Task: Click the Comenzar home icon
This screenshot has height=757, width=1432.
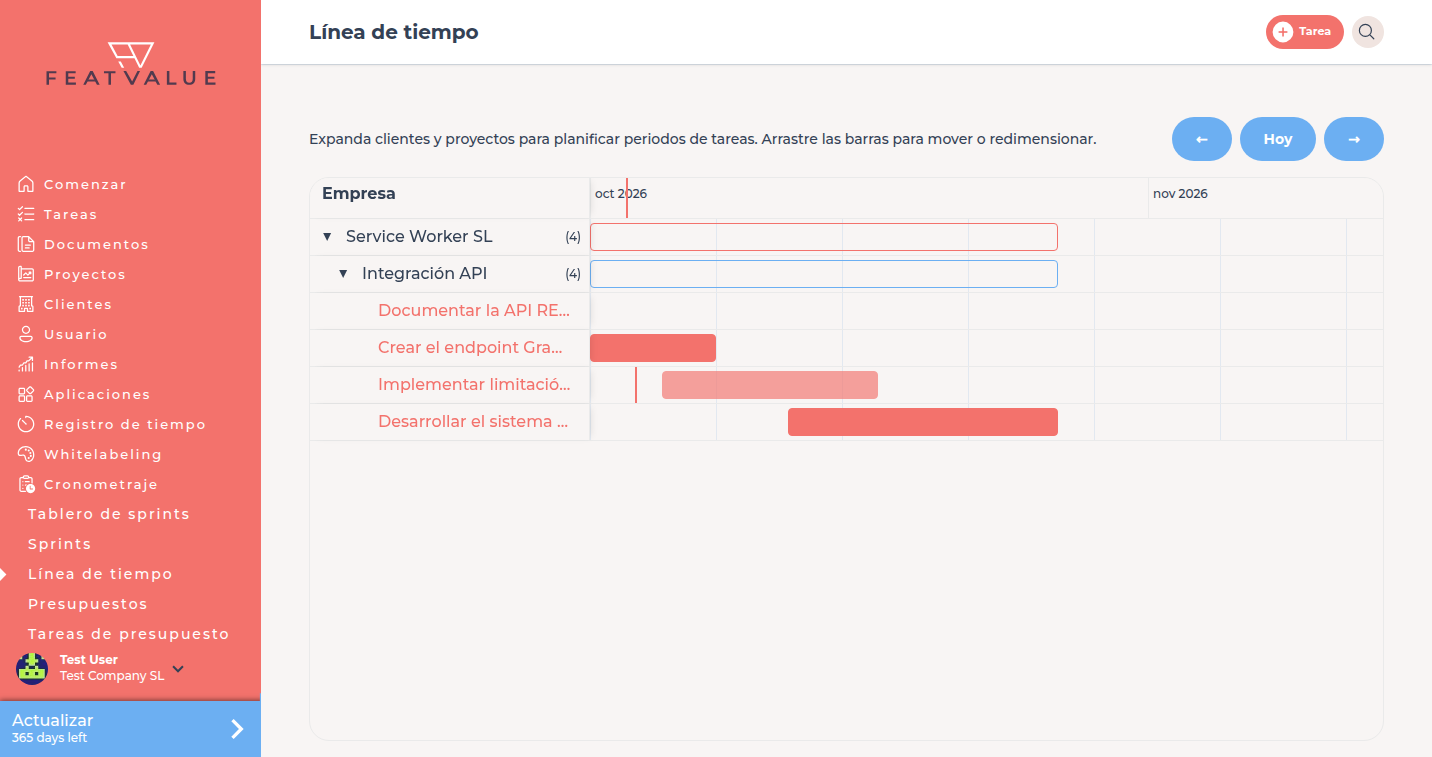Action: tap(26, 184)
